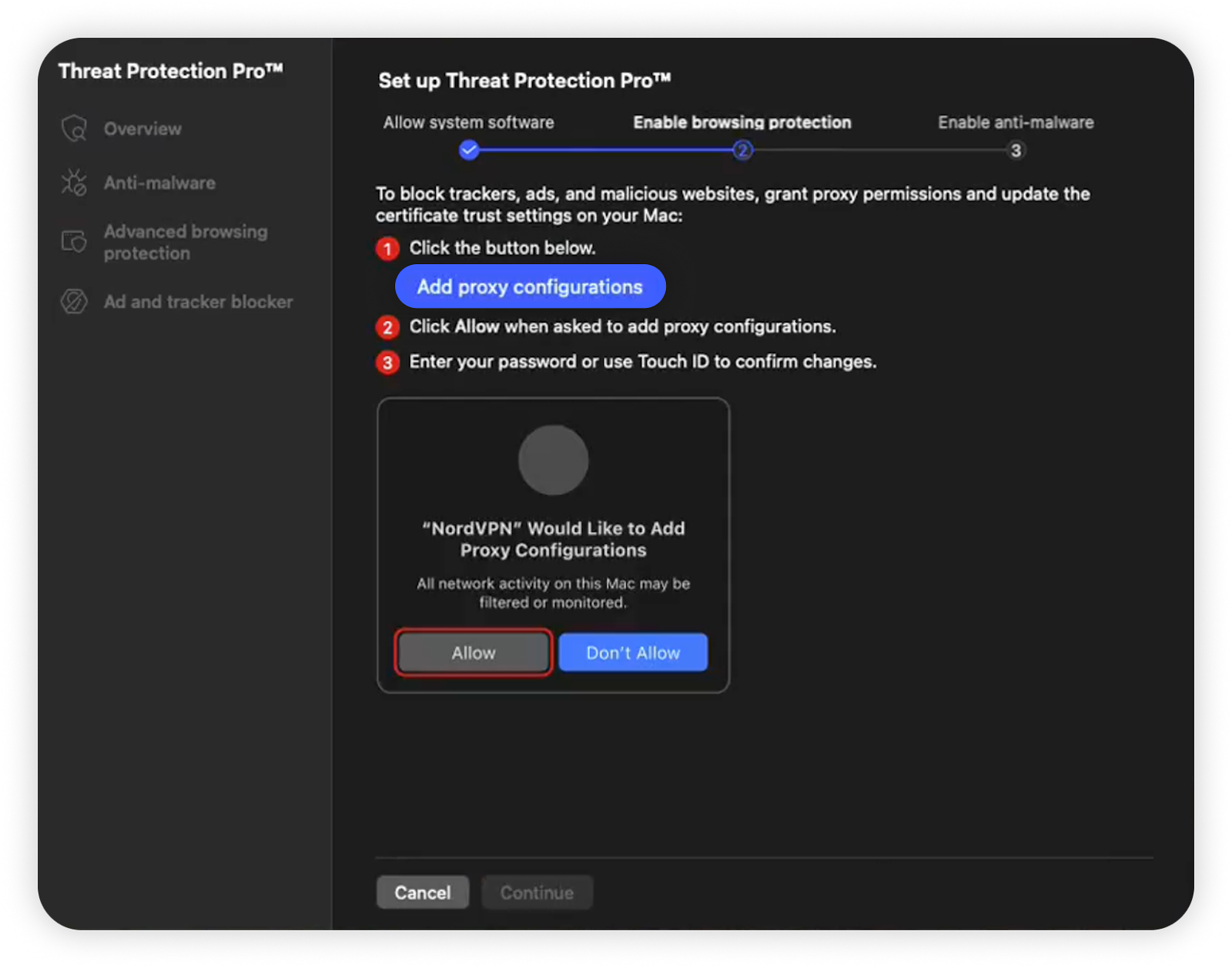Screen dimensions: 1232x968
Task: Click the Anti-malware bug icon
Action: tap(74, 183)
